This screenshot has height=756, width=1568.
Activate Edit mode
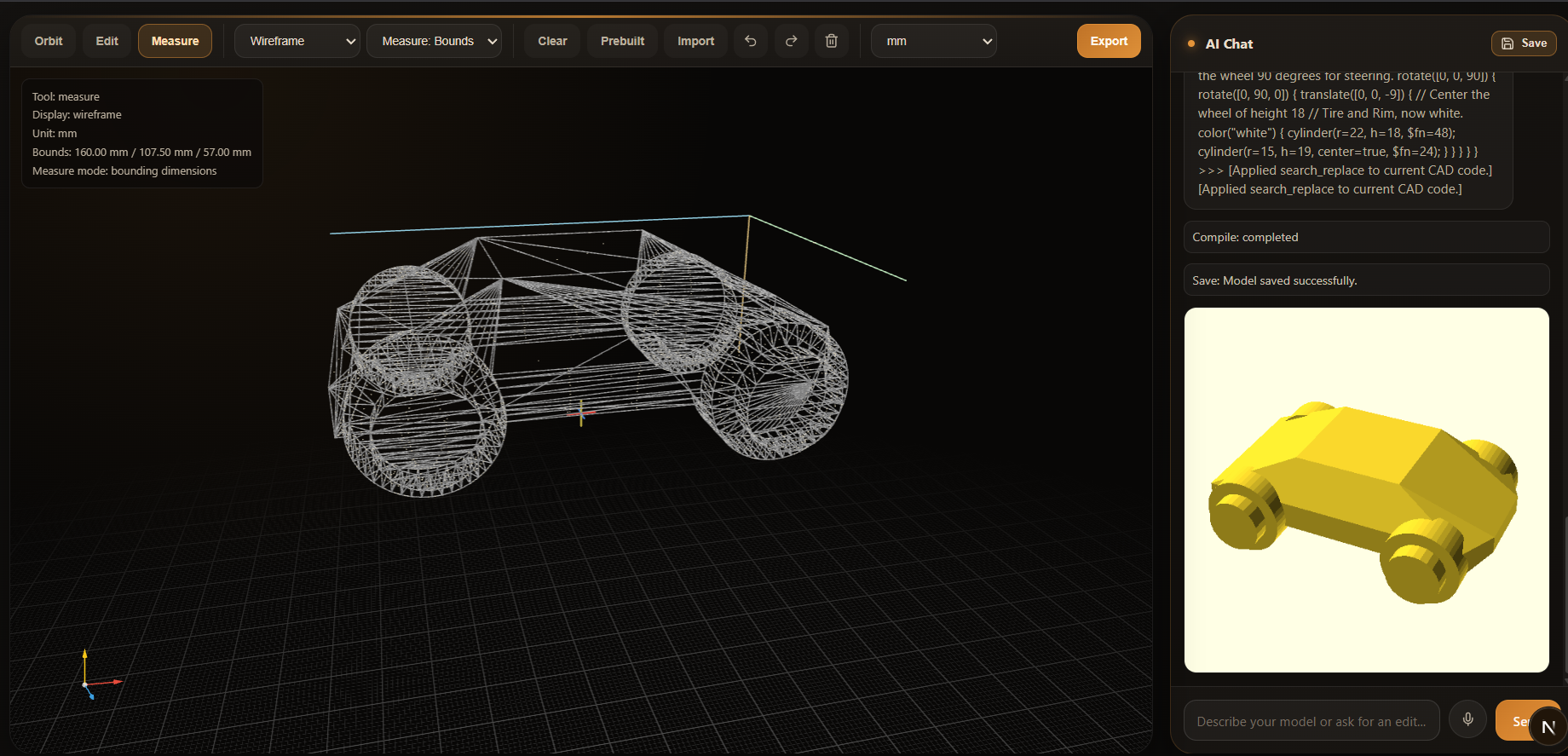click(x=107, y=41)
